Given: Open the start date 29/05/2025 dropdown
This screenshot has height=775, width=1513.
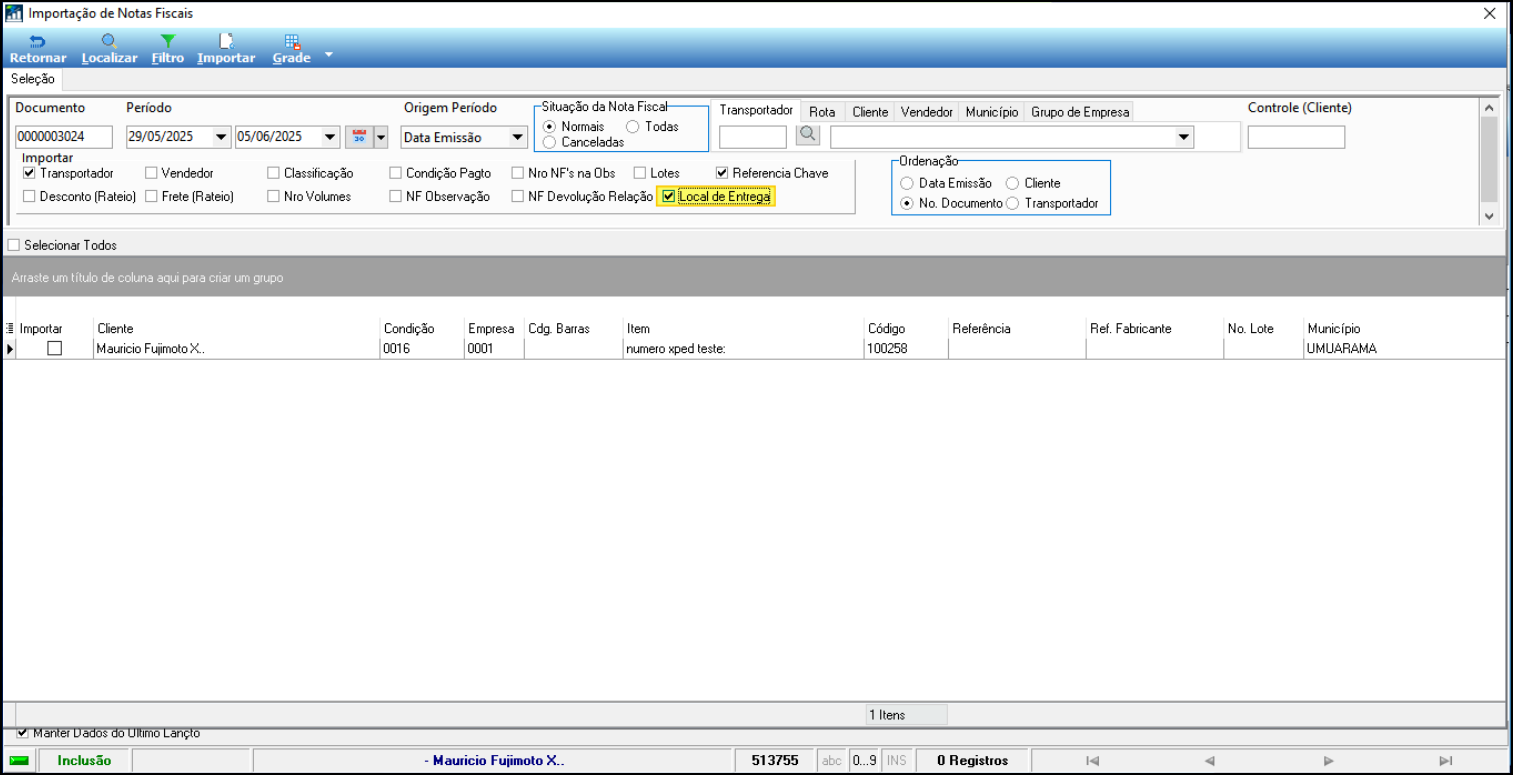Looking at the screenshot, I should click(x=221, y=137).
